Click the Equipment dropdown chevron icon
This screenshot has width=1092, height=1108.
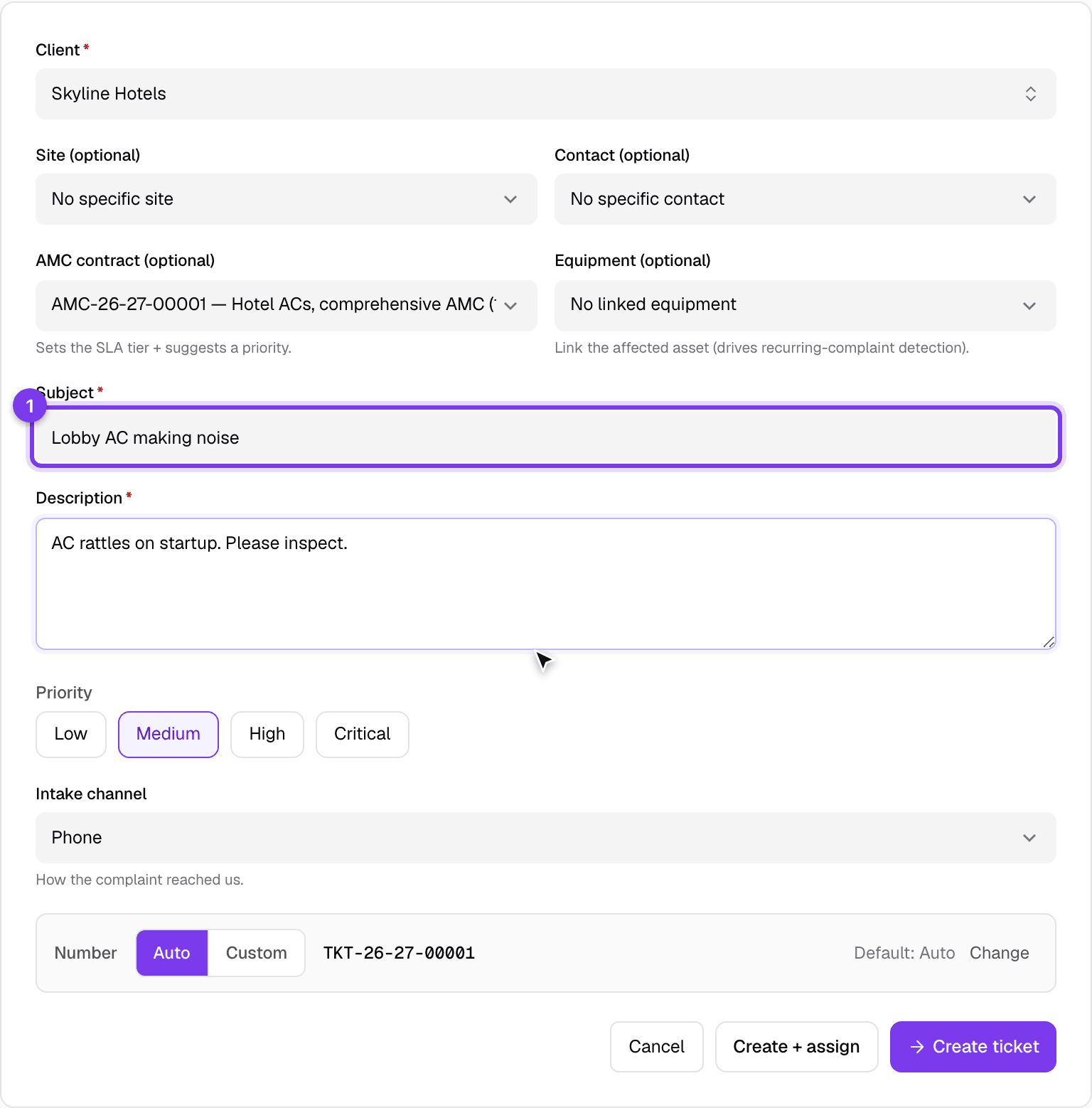tap(1029, 306)
